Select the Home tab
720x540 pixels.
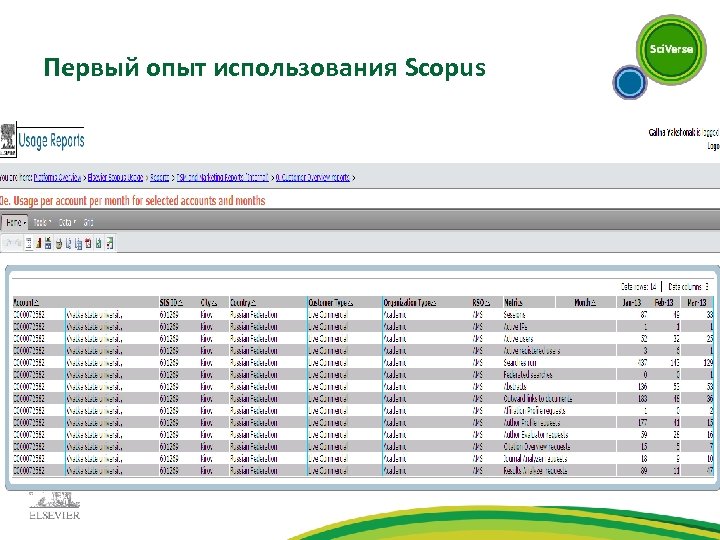pos(13,223)
